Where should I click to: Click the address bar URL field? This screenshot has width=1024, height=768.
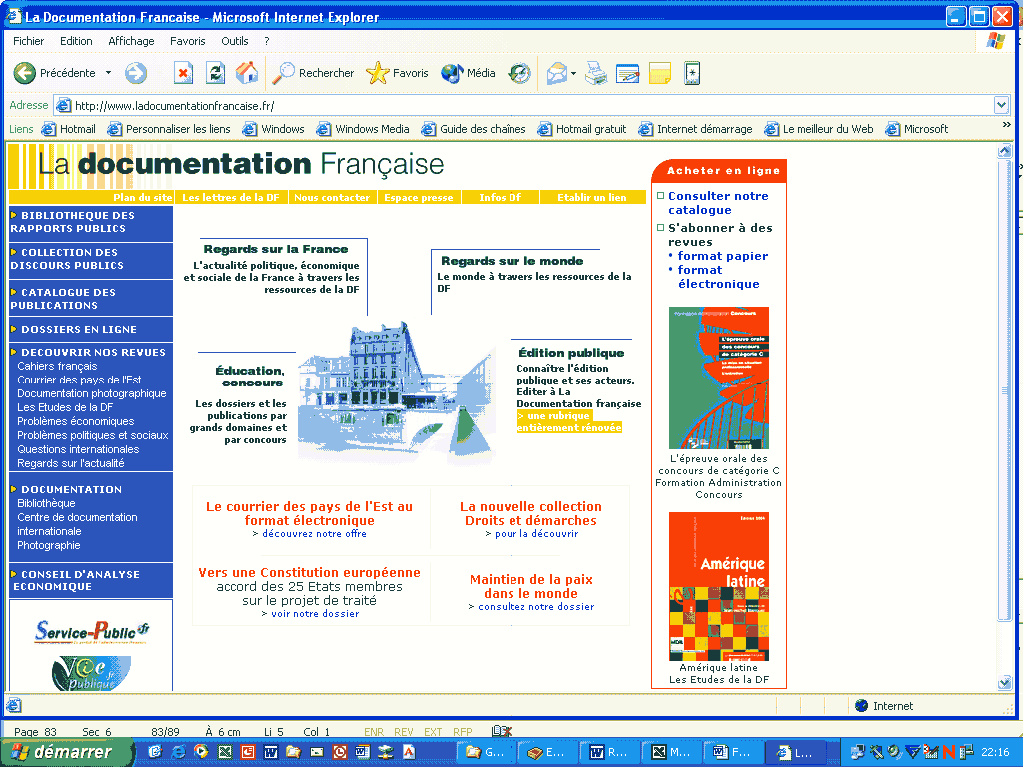[530, 105]
